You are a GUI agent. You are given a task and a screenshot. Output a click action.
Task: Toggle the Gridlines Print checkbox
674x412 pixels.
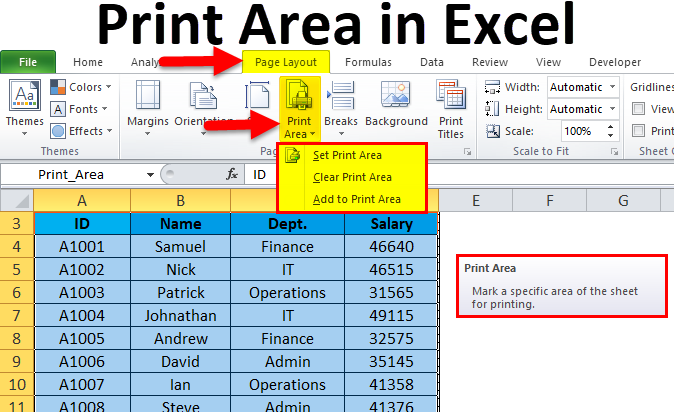click(x=639, y=130)
